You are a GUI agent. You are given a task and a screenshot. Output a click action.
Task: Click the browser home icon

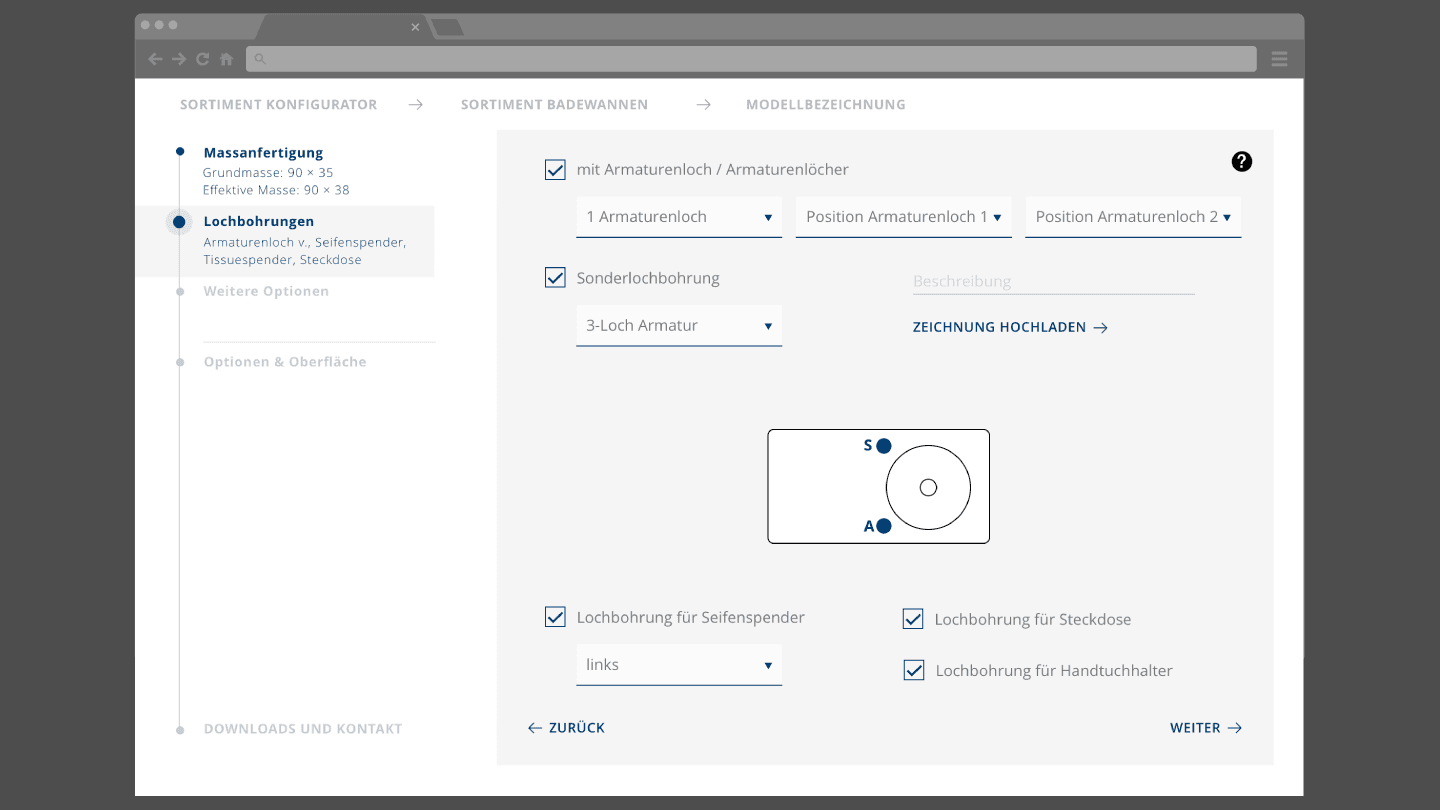pos(227,59)
